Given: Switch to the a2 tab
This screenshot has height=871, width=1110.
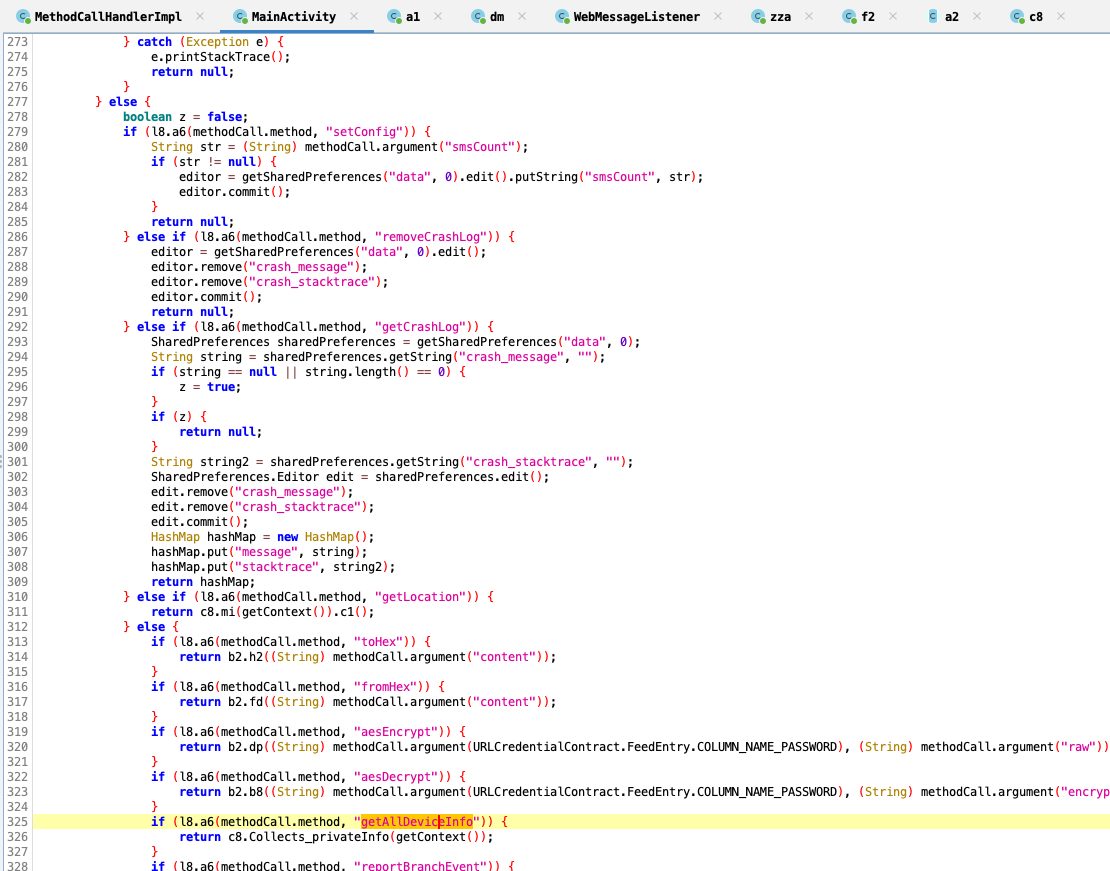Looking at the screenshot, I should point(951,16).
